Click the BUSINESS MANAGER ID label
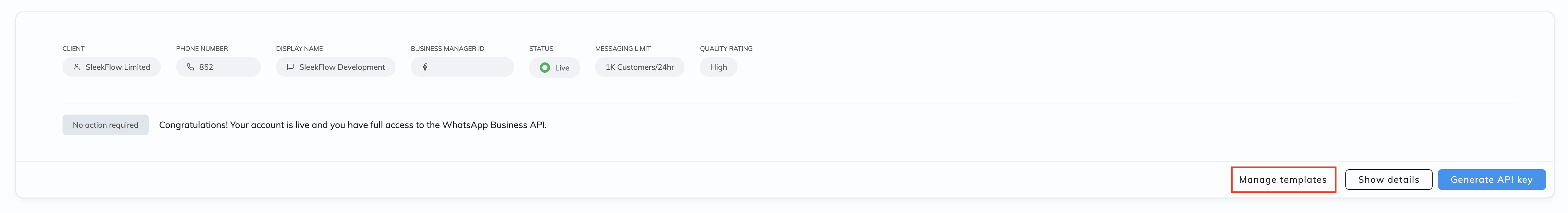1568x213 pixels. tap(447, 49)
